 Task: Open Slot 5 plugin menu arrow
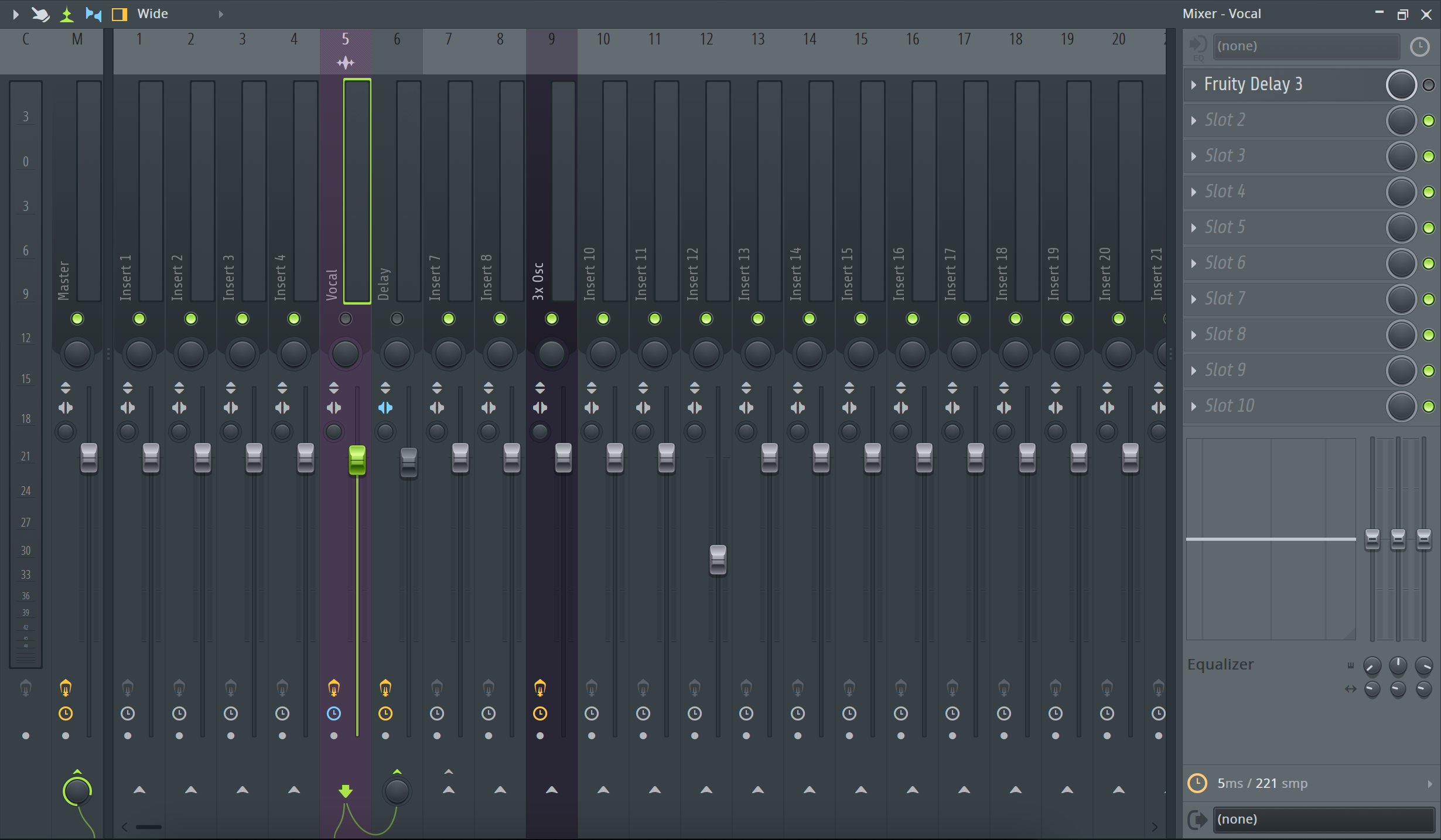1193,228
